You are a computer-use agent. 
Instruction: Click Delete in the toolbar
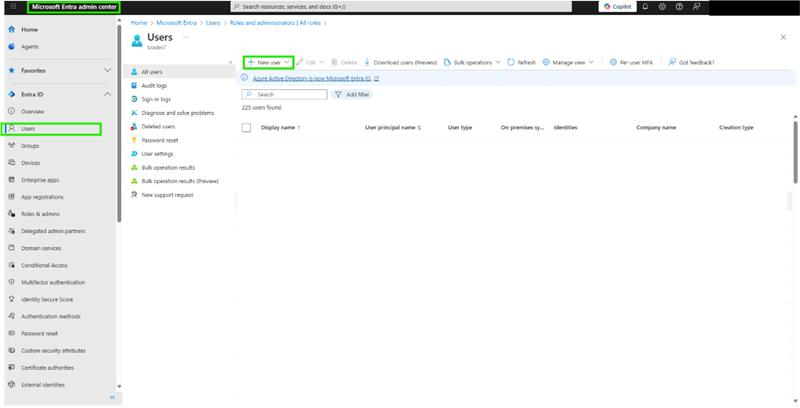point(344,62)
